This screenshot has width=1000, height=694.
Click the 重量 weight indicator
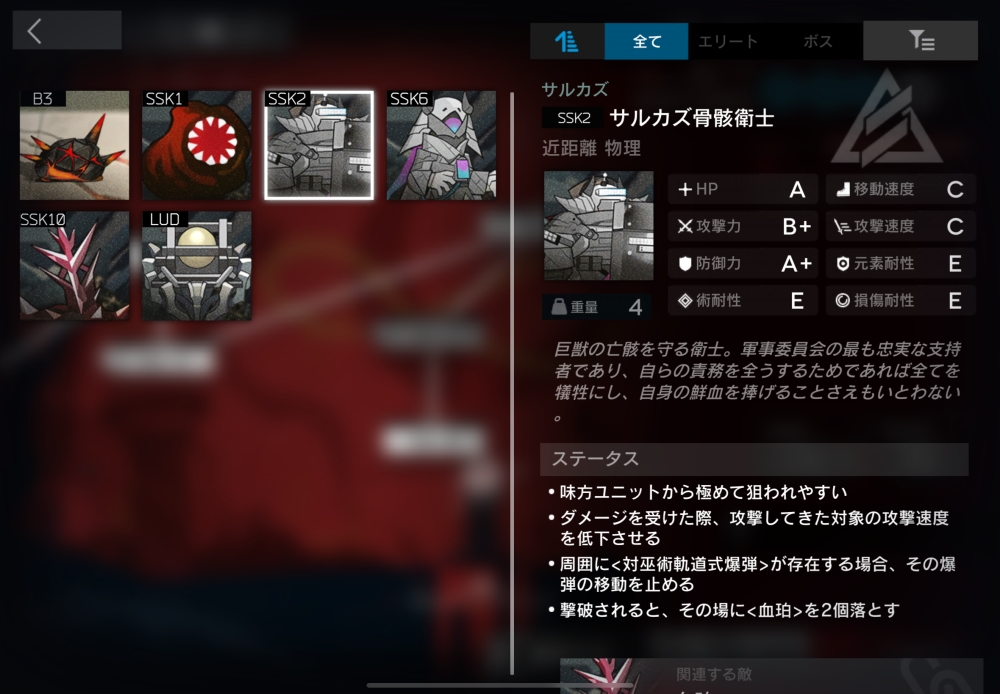pyautogui.click(x=597, y=307)
